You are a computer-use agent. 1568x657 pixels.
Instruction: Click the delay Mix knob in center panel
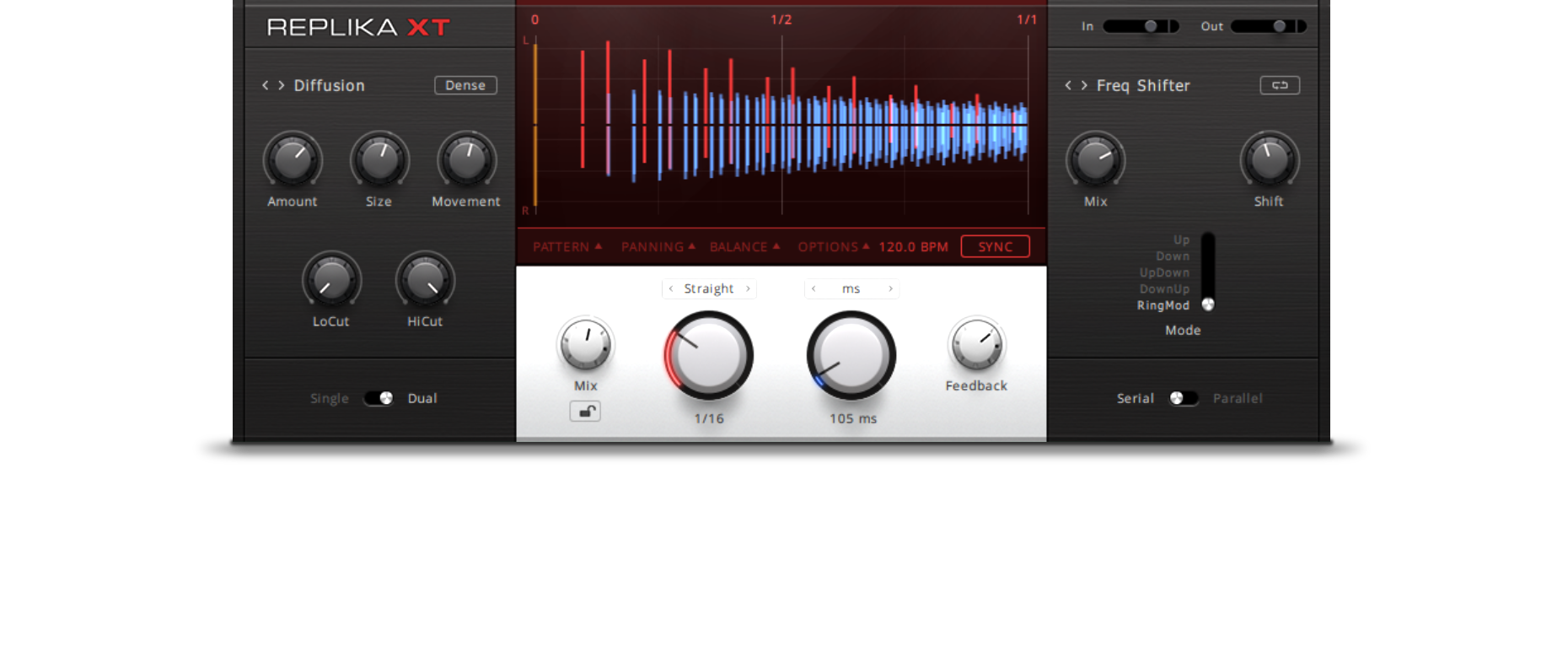(585, 344)
